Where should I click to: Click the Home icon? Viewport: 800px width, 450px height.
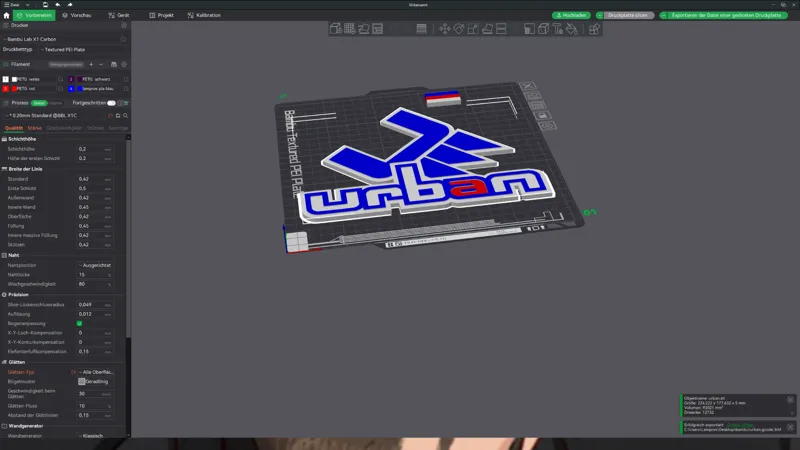(x=6, y=15)
